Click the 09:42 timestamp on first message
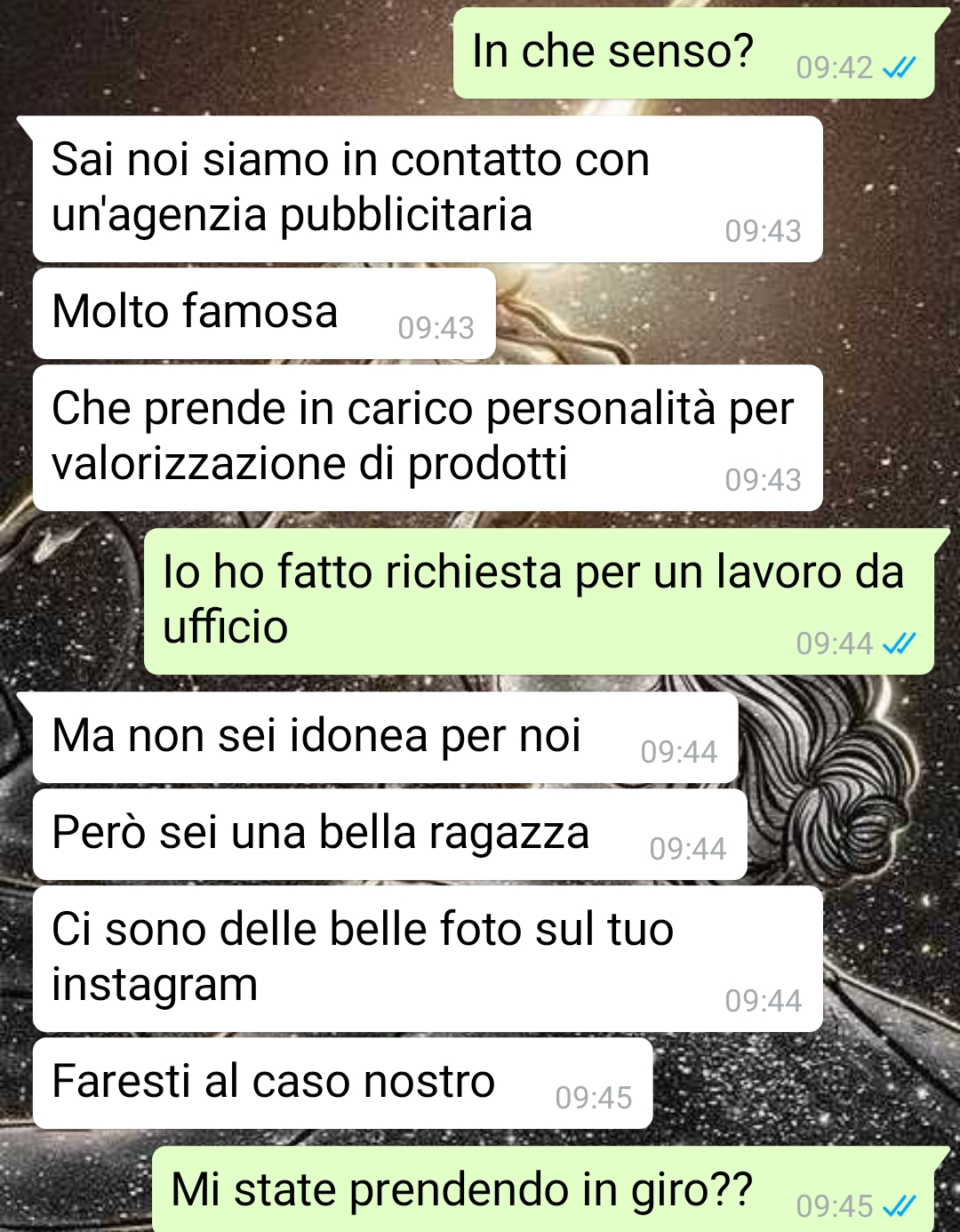 point(834,68)
